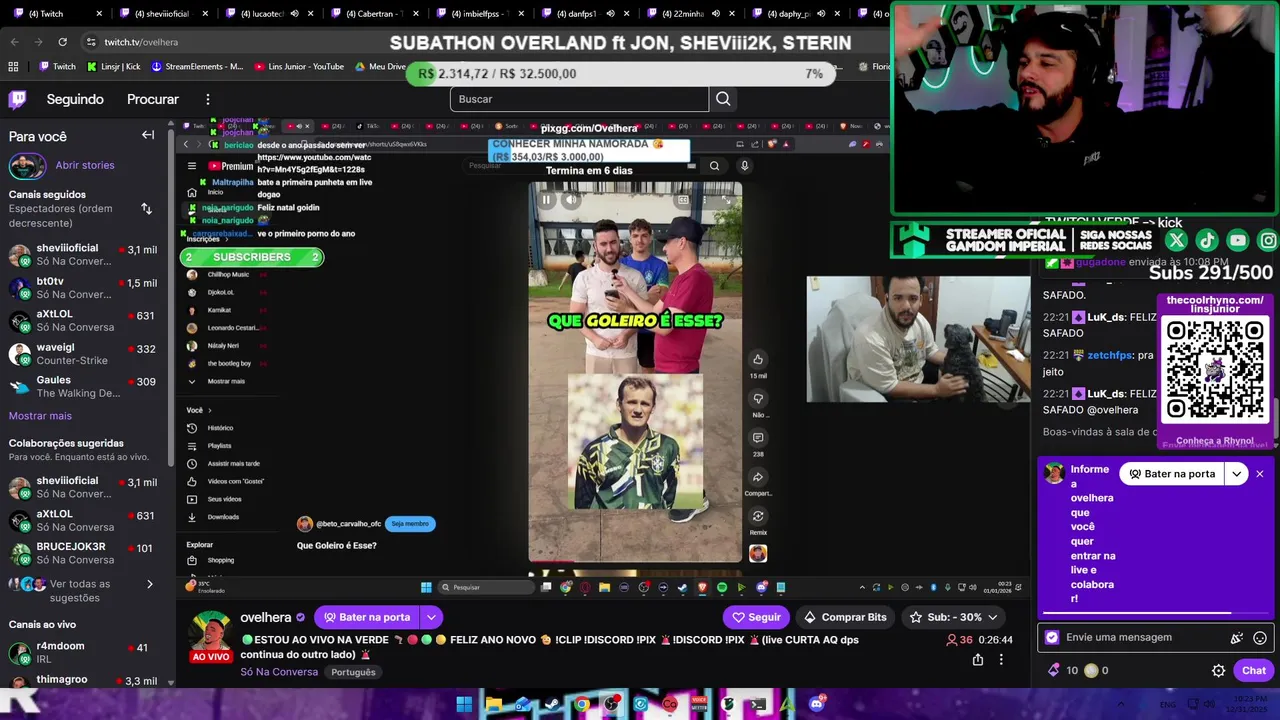Click the sort order icon under Canais seguidos
The image size is (1280, 720).
147,208
